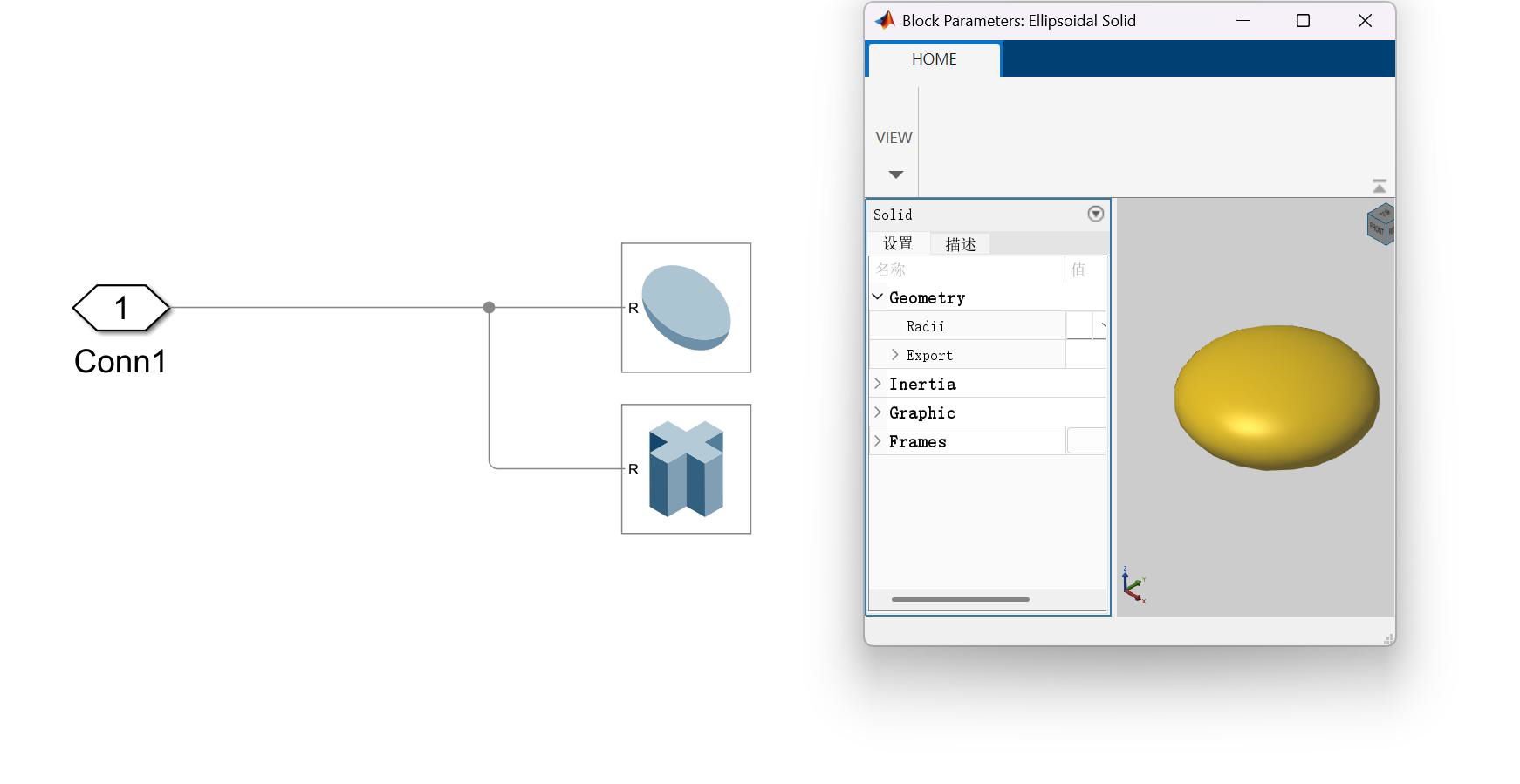Open the Radii units dropdown
1520x784 pixels.
(1101, 326)
